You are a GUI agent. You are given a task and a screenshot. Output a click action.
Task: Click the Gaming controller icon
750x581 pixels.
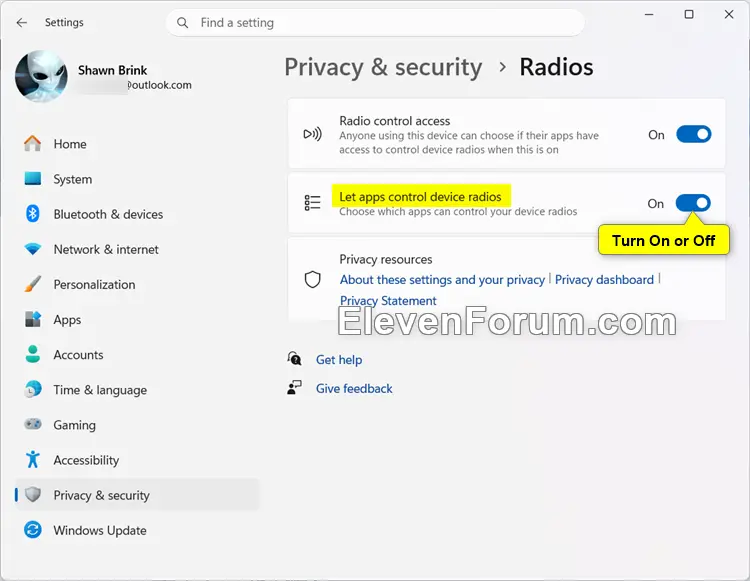coord(33,424)
